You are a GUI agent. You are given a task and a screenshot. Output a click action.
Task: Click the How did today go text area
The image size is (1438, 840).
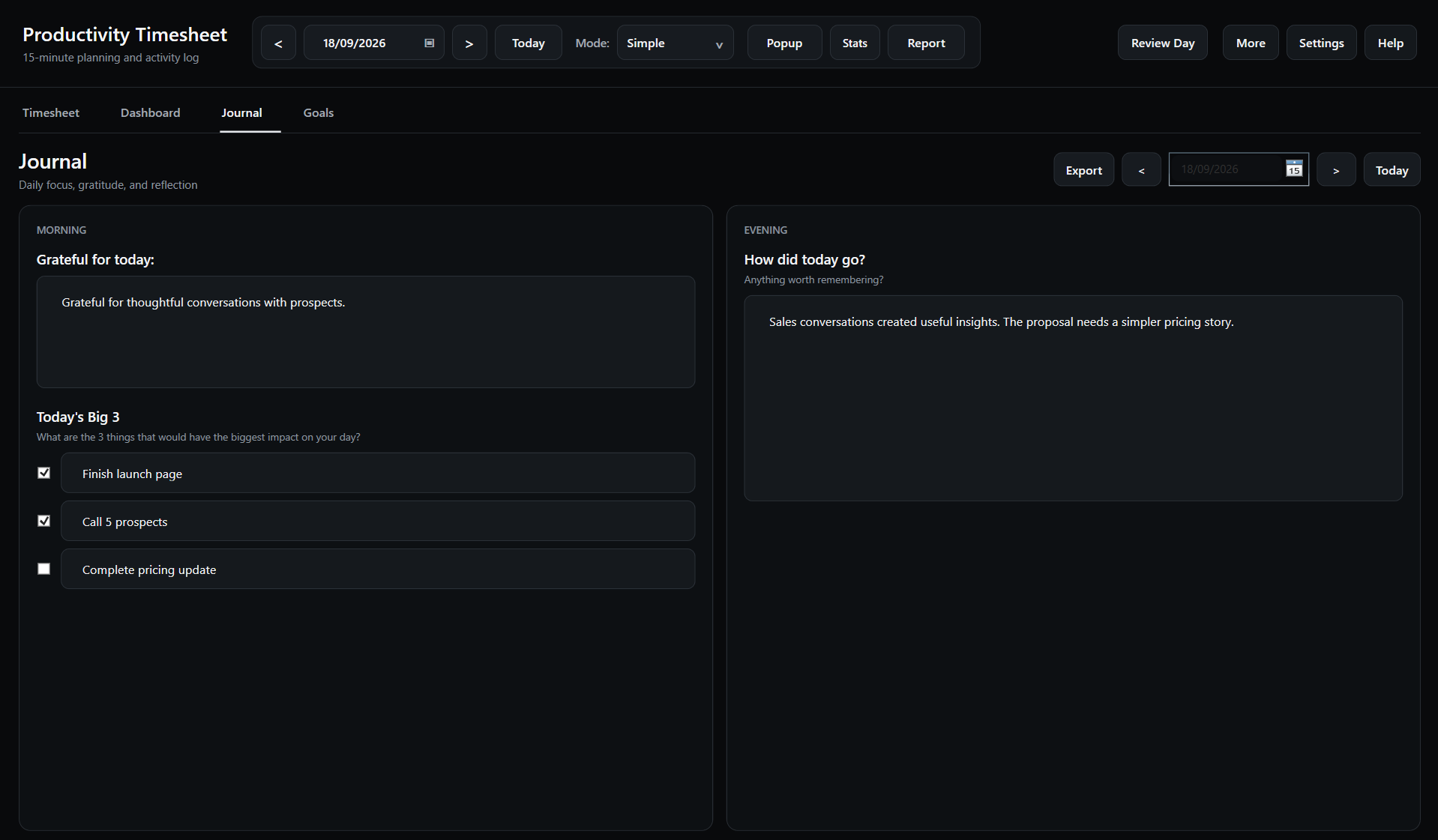(1073, 398)
